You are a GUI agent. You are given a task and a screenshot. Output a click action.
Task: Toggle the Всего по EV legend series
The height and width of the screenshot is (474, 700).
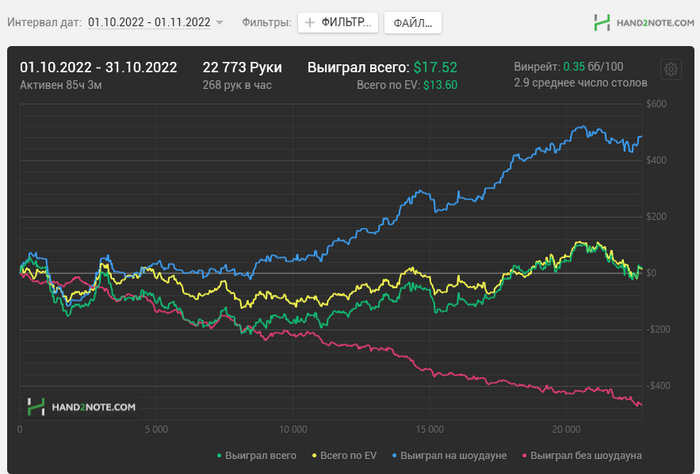click(344, 455)
